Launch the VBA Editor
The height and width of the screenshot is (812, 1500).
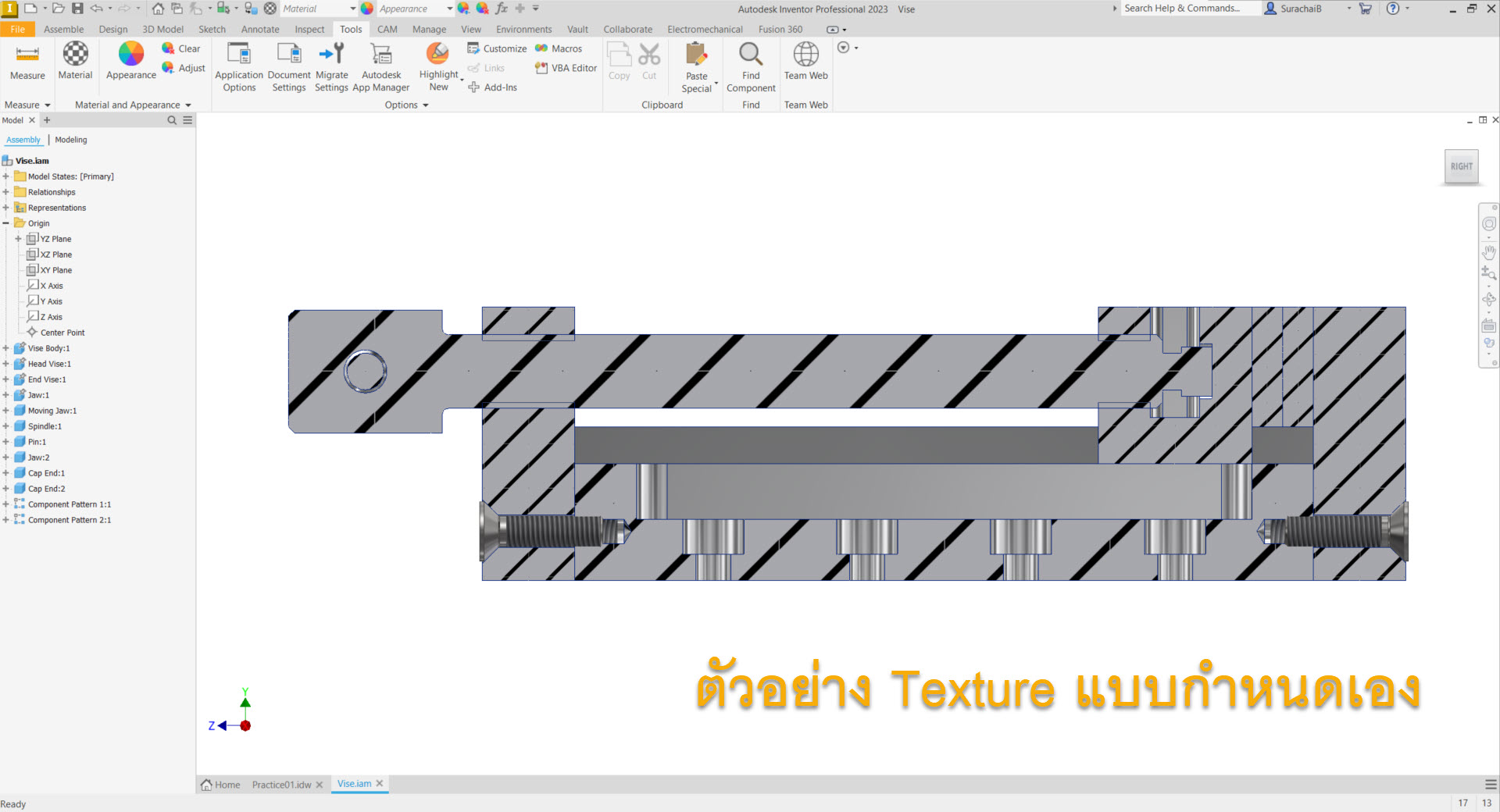point(566,68)
